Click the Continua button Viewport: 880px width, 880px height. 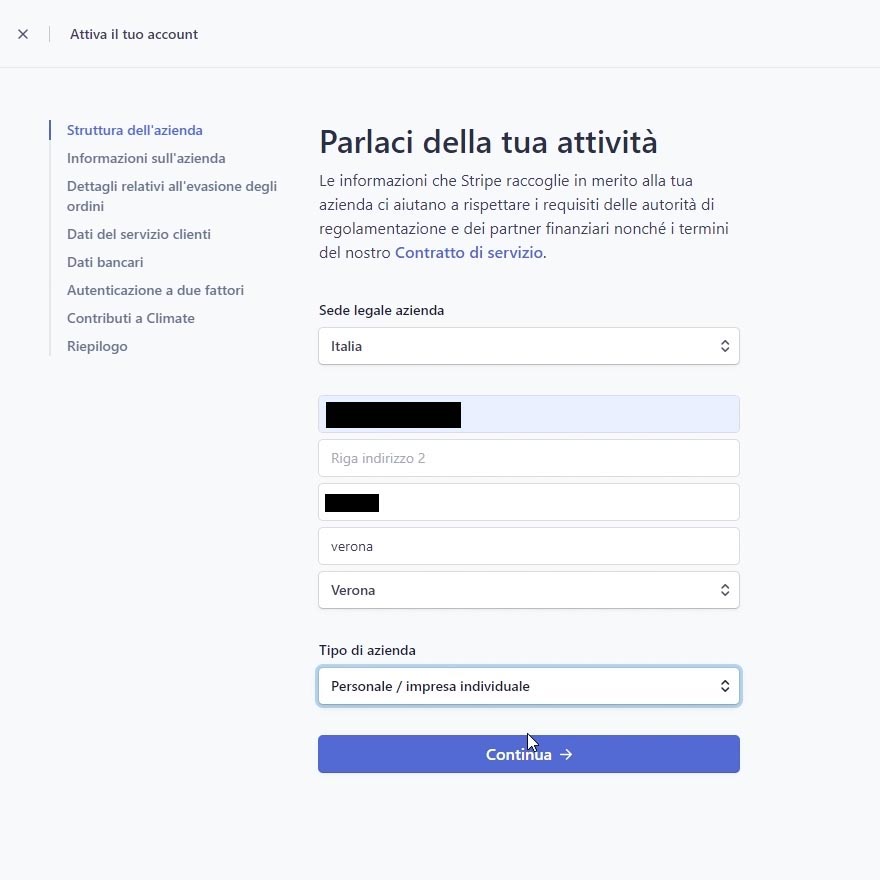click(x=528, y=755)
